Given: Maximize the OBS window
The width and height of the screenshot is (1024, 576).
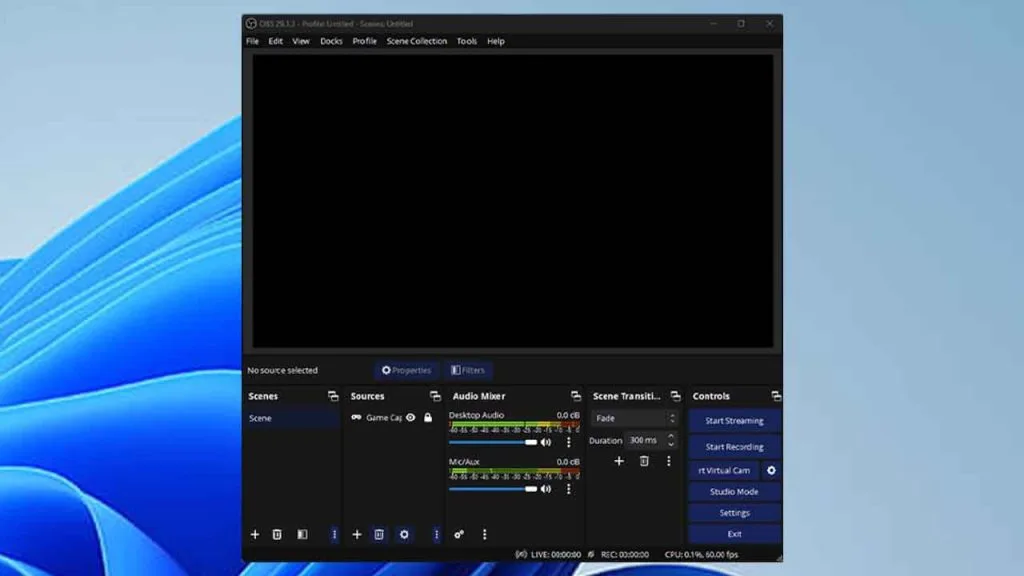Looking at the screenshot, I should pos(741,24).
